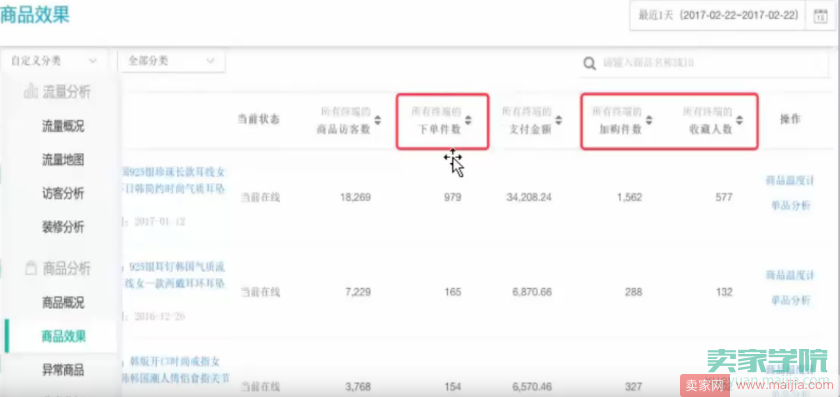Click 单品分析 for the 7,229 row
The image size is (840, 397).
tap(791, 300)
